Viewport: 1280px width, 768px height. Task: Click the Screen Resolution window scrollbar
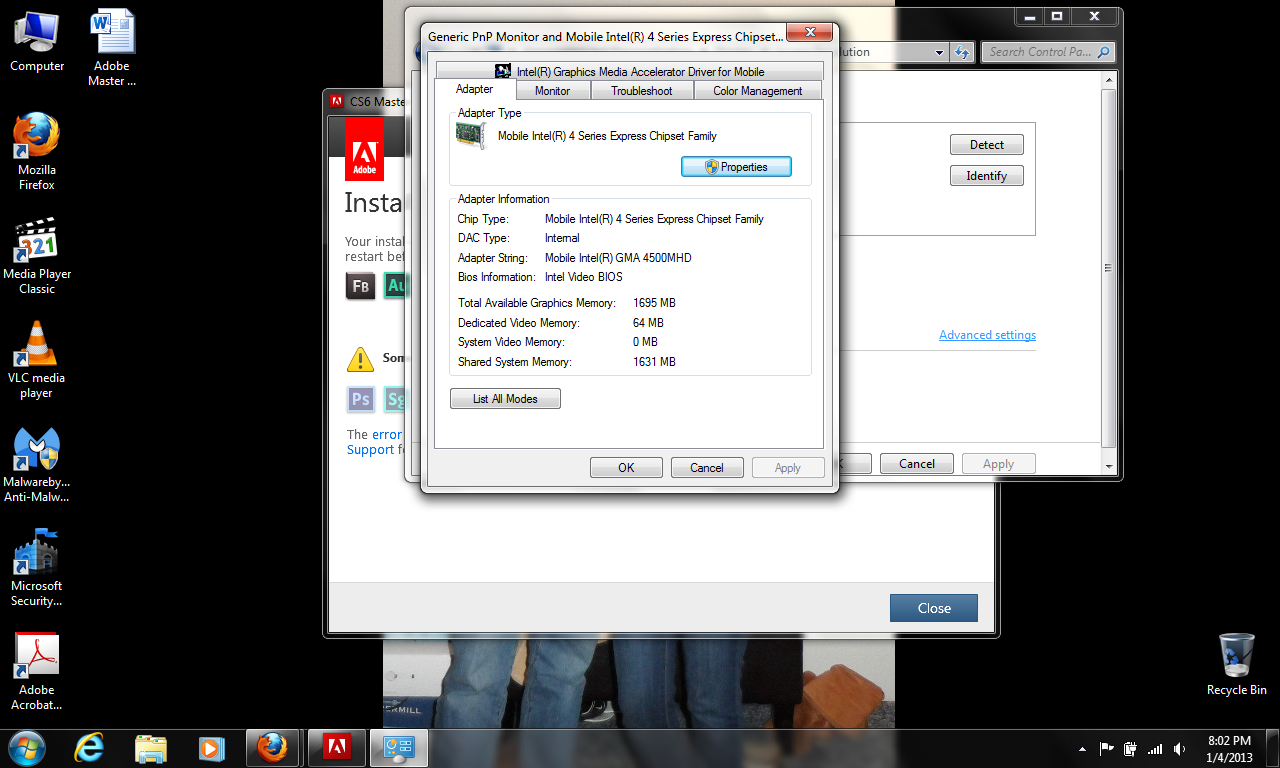point(1108,267)
